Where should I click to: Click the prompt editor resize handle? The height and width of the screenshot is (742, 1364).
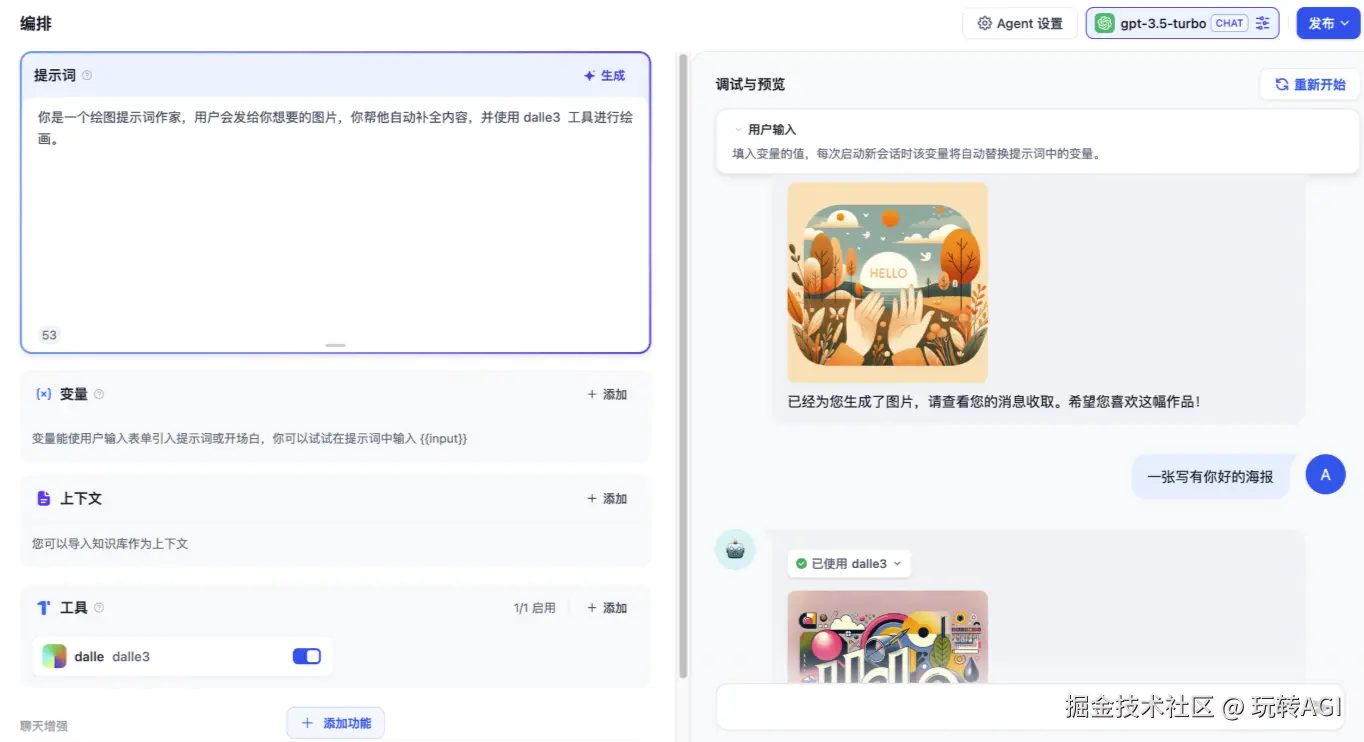point(335,345)
